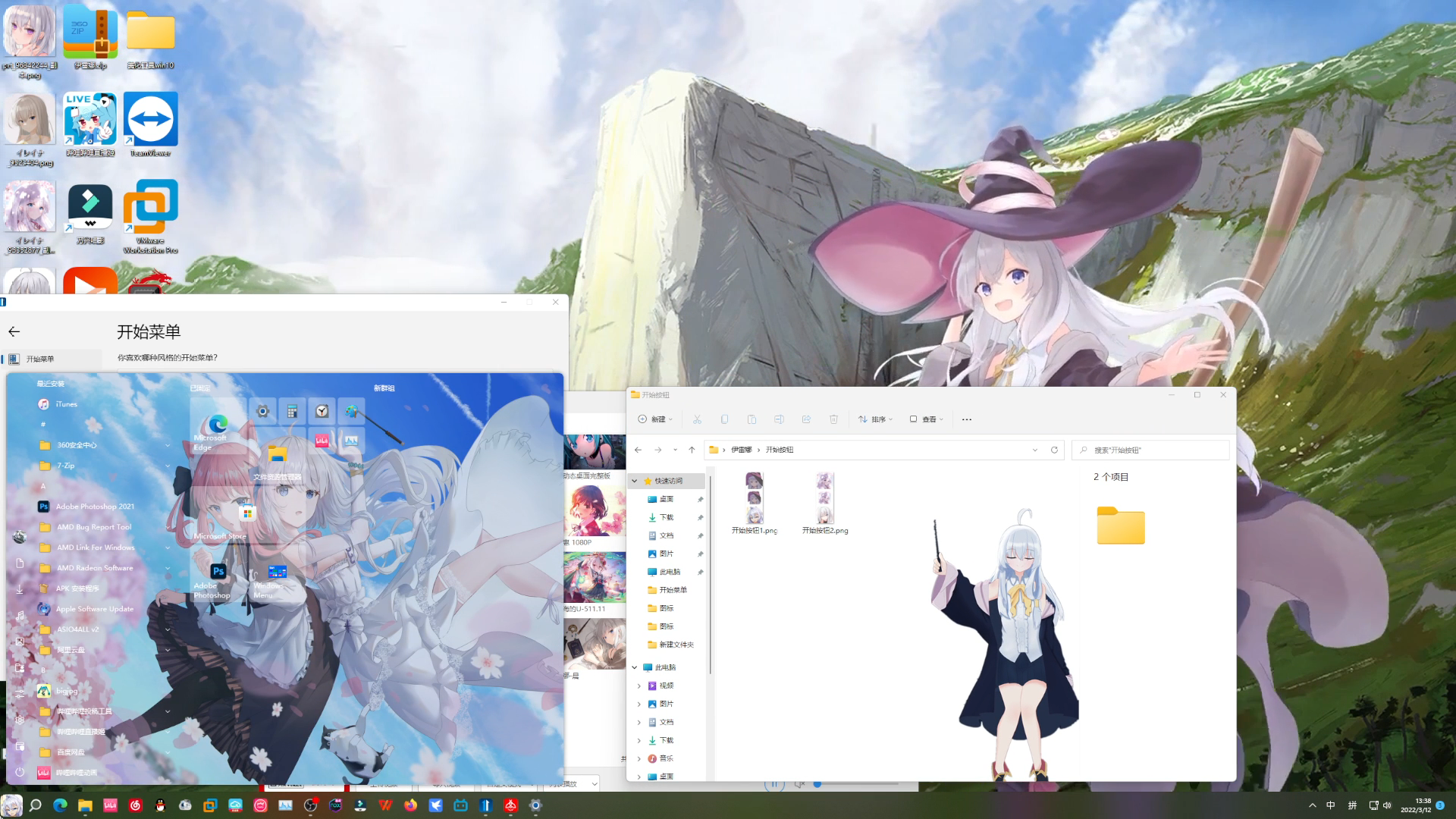The image size is (1456, 819).
Task: Click Microsoft Edge tile in start menu preview
Action: 218,426
